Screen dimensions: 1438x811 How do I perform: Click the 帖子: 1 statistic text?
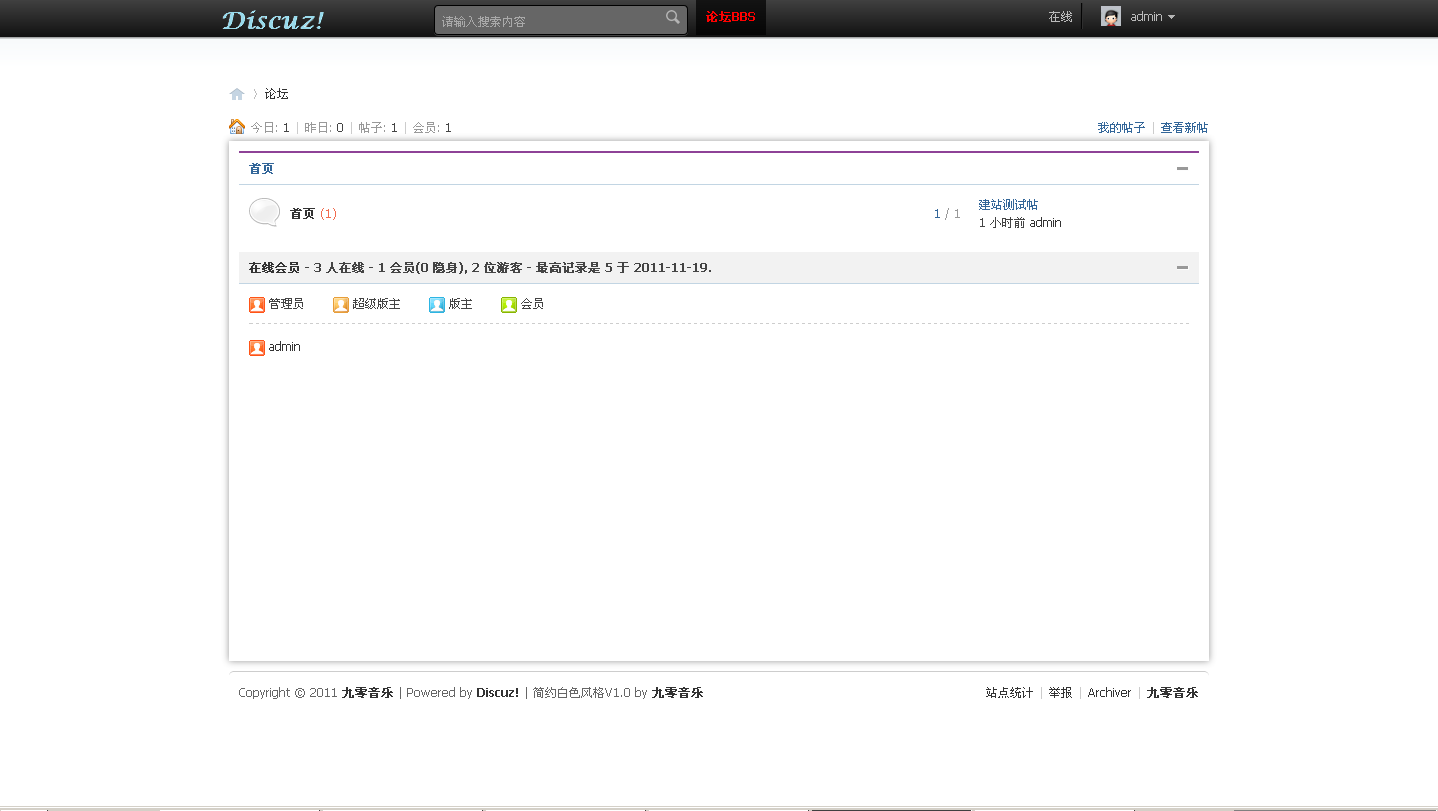378,128
